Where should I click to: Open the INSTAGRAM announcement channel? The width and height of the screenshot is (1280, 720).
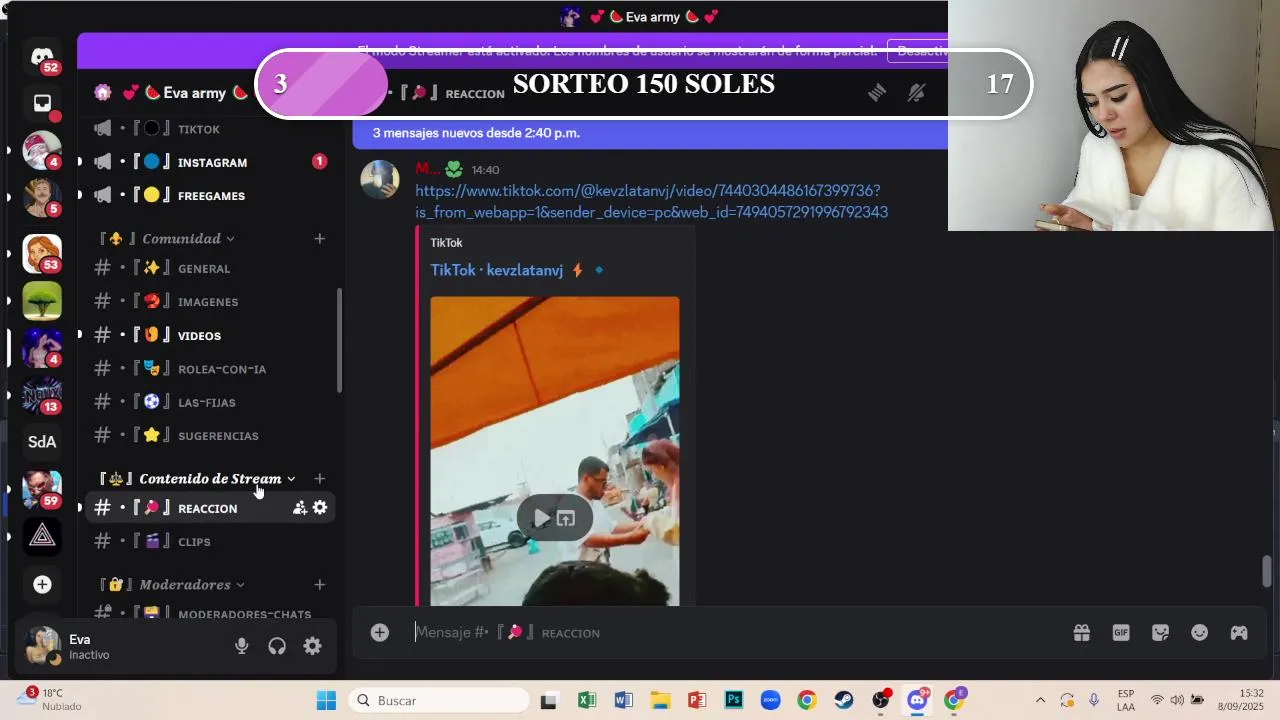pos(210,162)
